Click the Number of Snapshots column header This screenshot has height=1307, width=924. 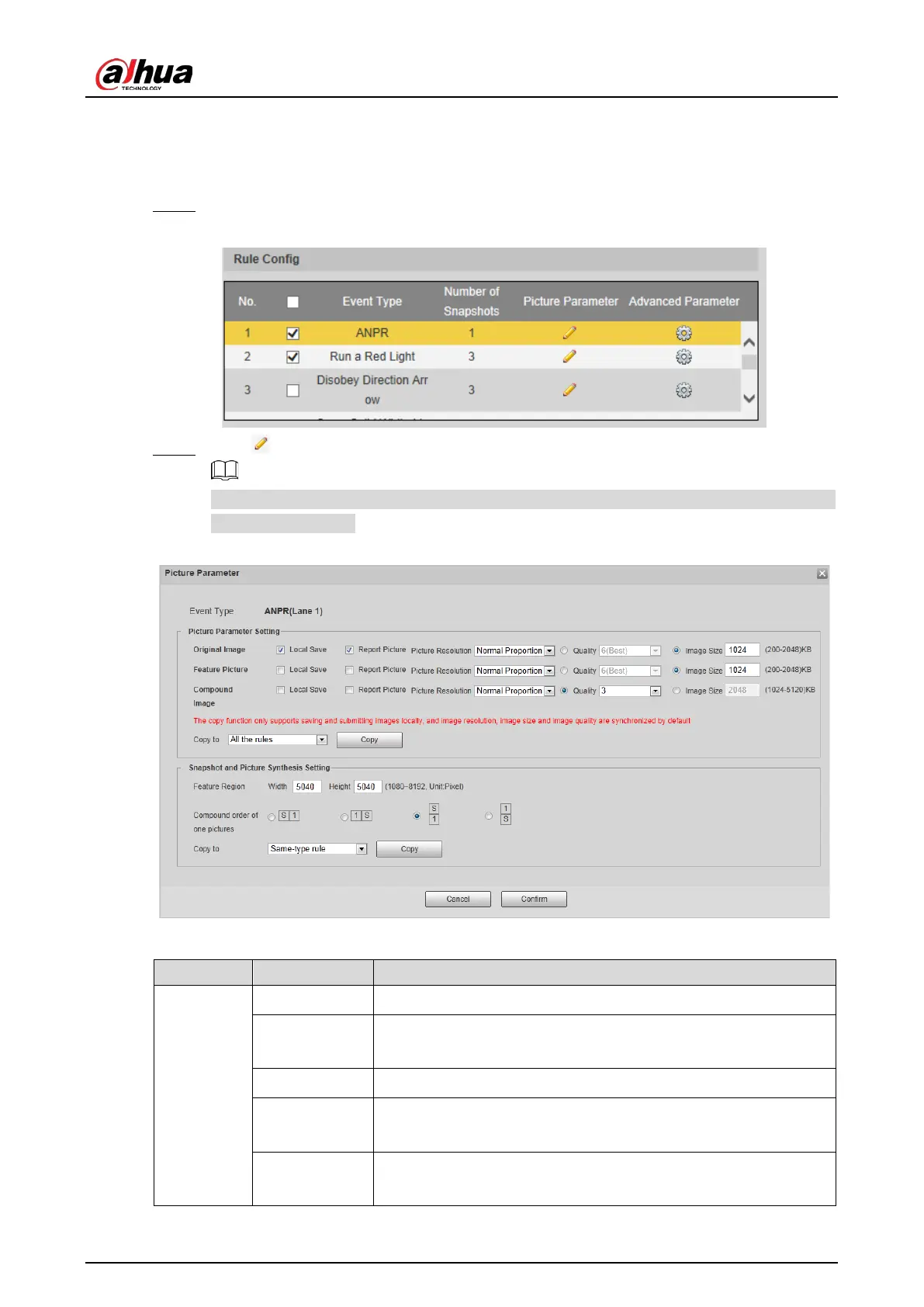[471, 302]
